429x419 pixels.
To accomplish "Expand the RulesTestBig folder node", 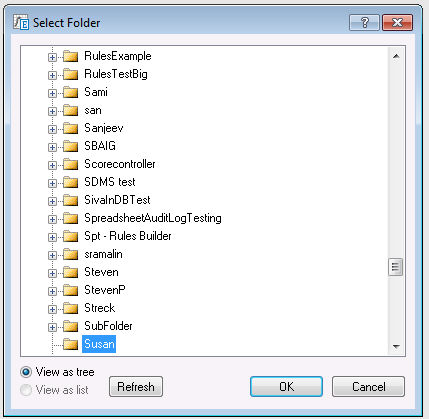I will pyautogui.click(x=52, y=75).
